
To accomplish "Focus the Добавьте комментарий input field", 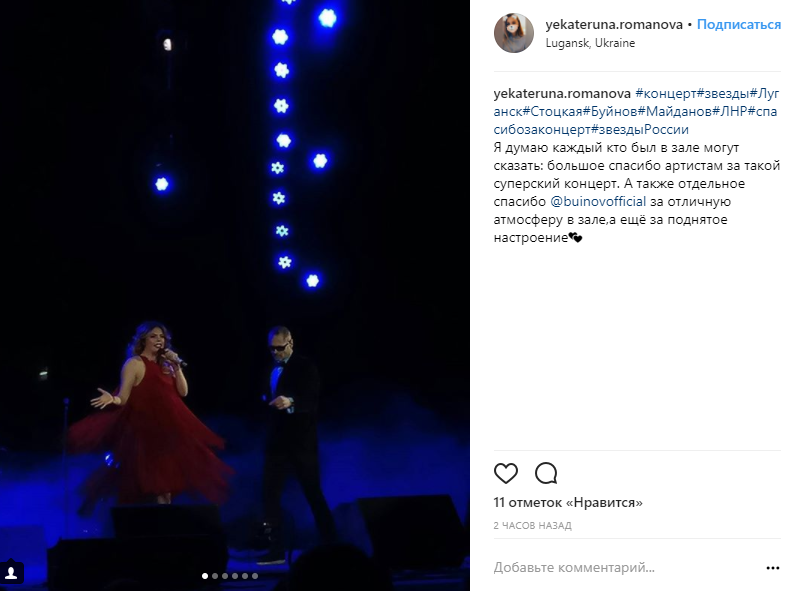I will 626,568.
